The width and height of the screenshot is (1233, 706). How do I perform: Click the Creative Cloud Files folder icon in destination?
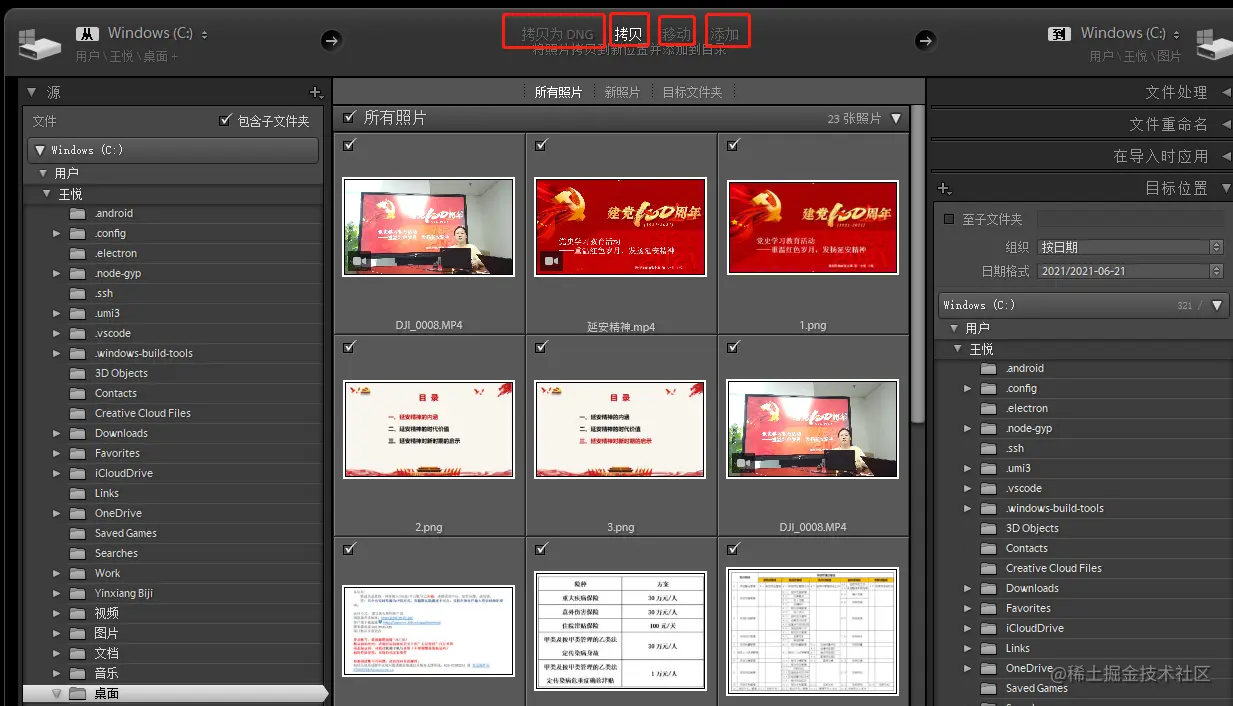[989, 568]
